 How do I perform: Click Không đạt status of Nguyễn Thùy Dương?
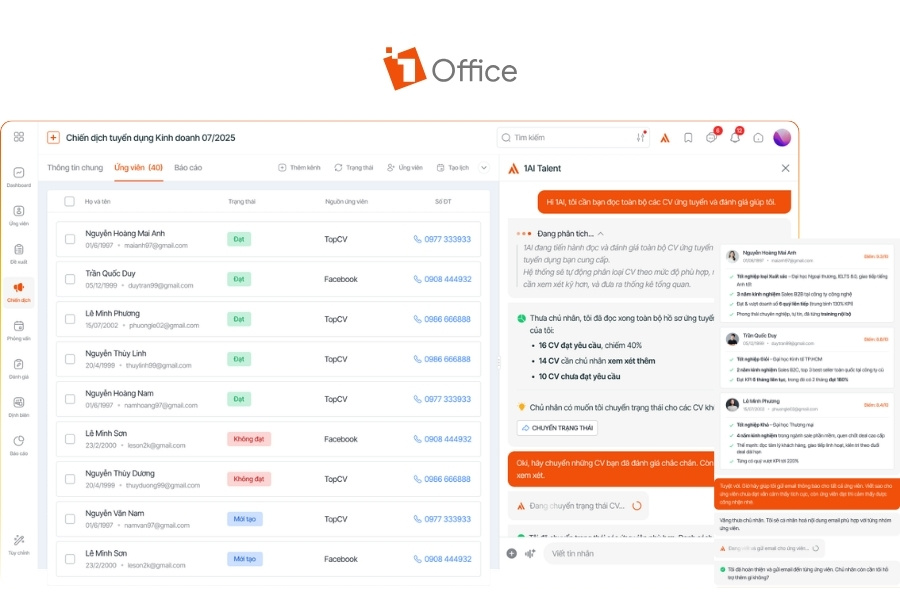(249, 479)
